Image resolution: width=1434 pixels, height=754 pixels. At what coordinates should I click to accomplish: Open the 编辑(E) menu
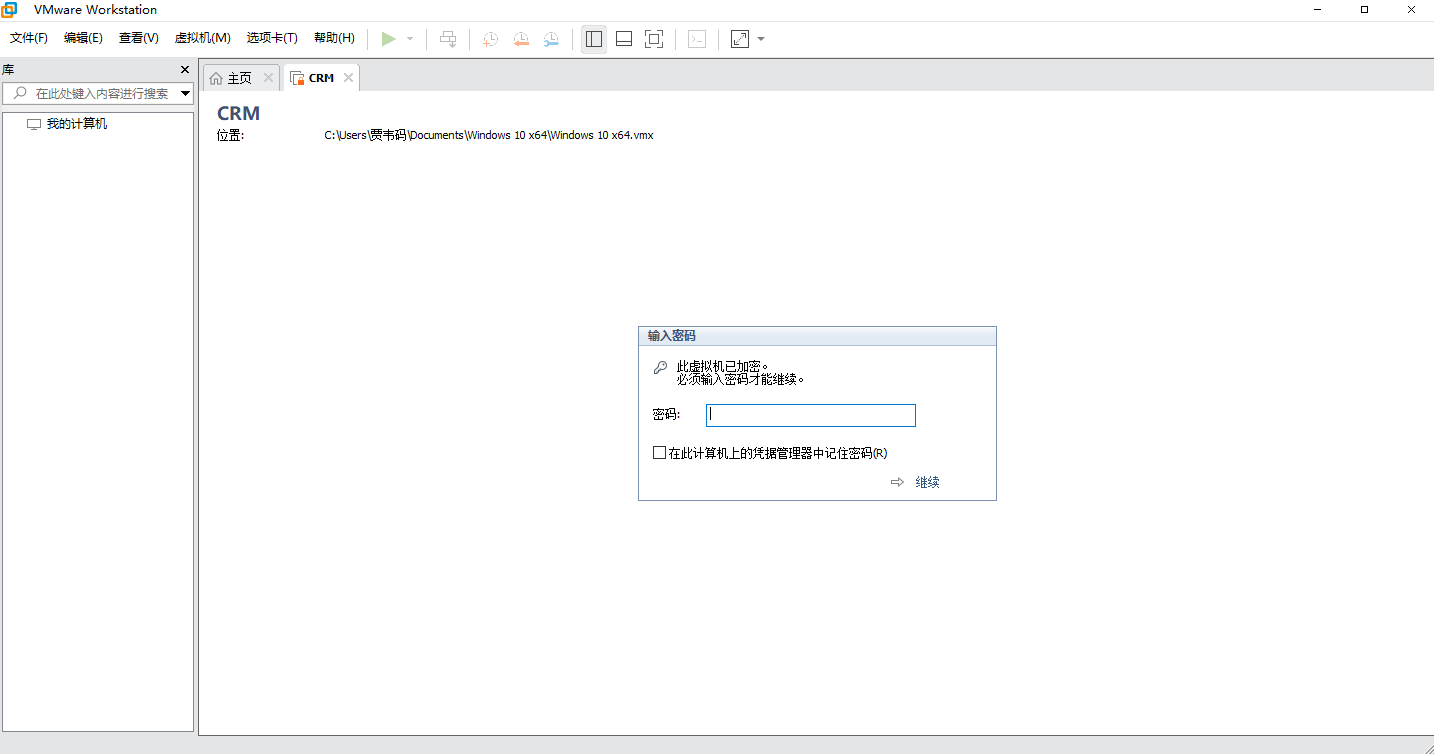coord(83,38)
